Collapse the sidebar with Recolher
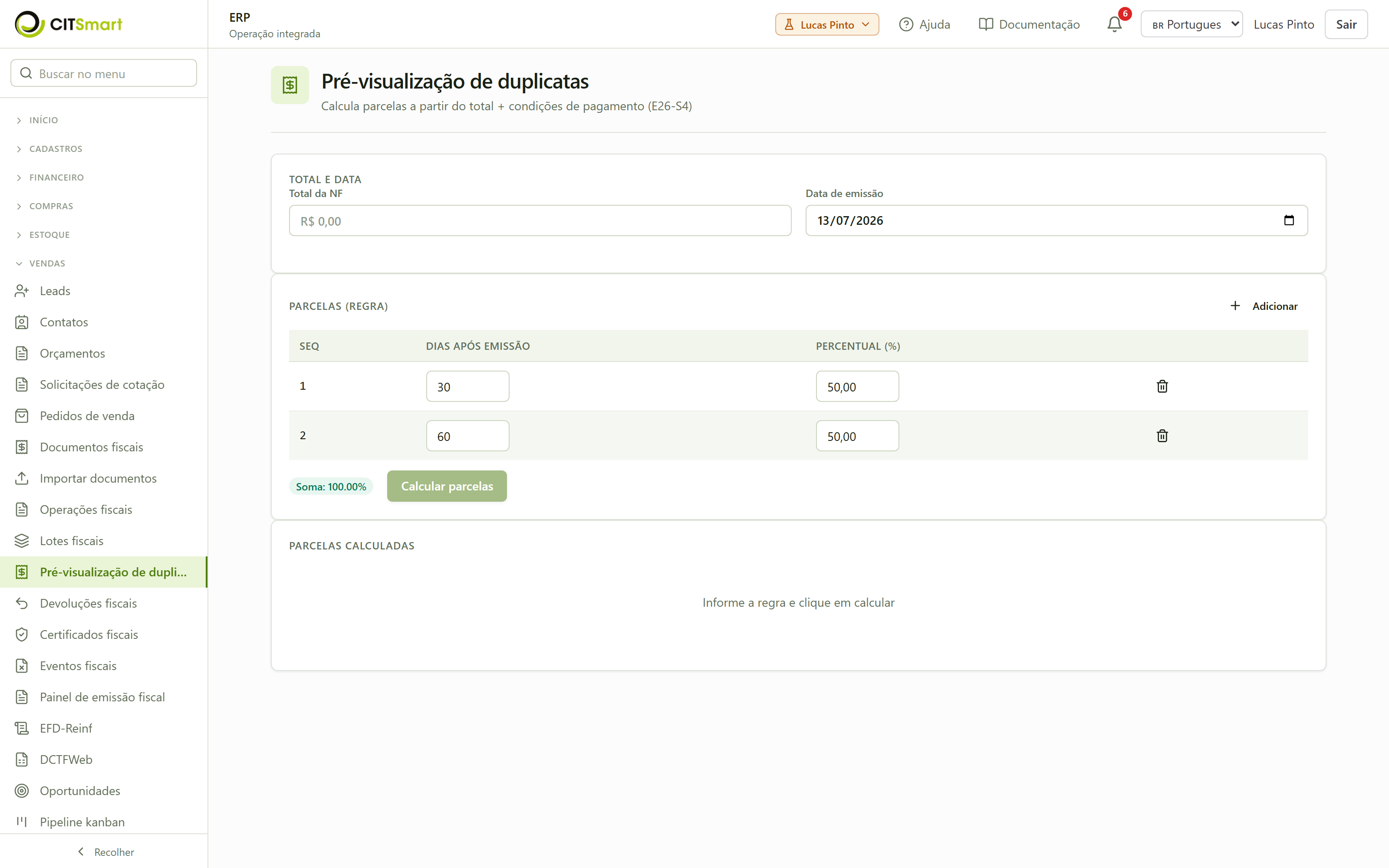The height and width of the screenshot is (868, 1389). coord(105,852)
